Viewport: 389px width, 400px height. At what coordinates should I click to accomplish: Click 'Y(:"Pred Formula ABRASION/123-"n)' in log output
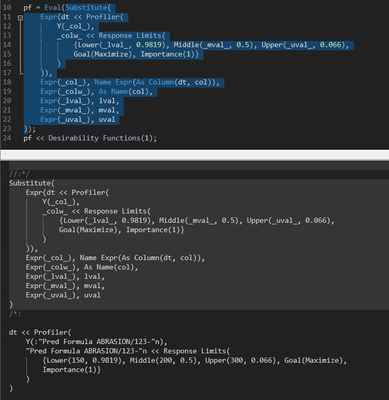coord(94,342)
